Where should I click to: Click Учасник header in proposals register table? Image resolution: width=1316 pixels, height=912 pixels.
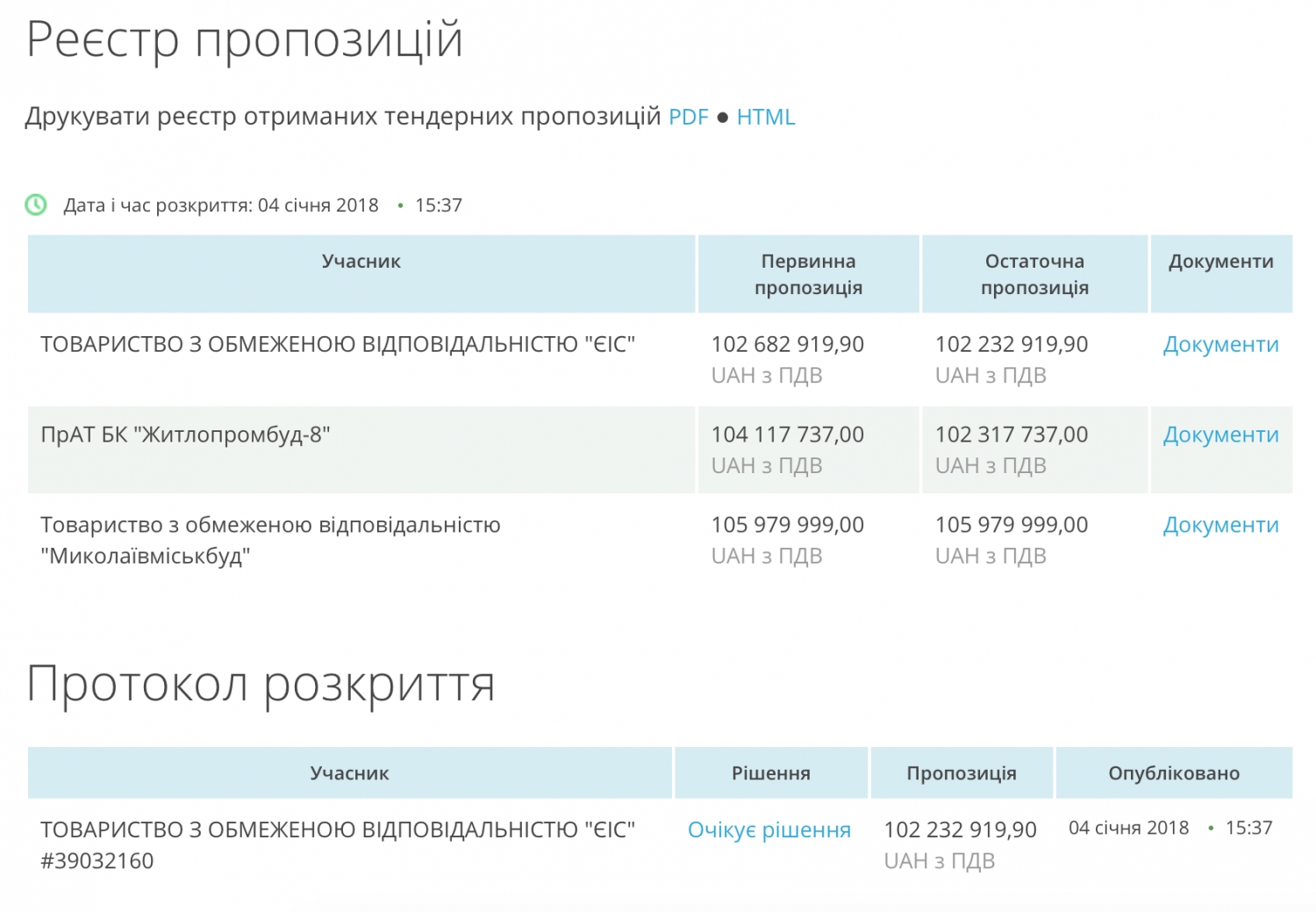(x=361, y=262)
